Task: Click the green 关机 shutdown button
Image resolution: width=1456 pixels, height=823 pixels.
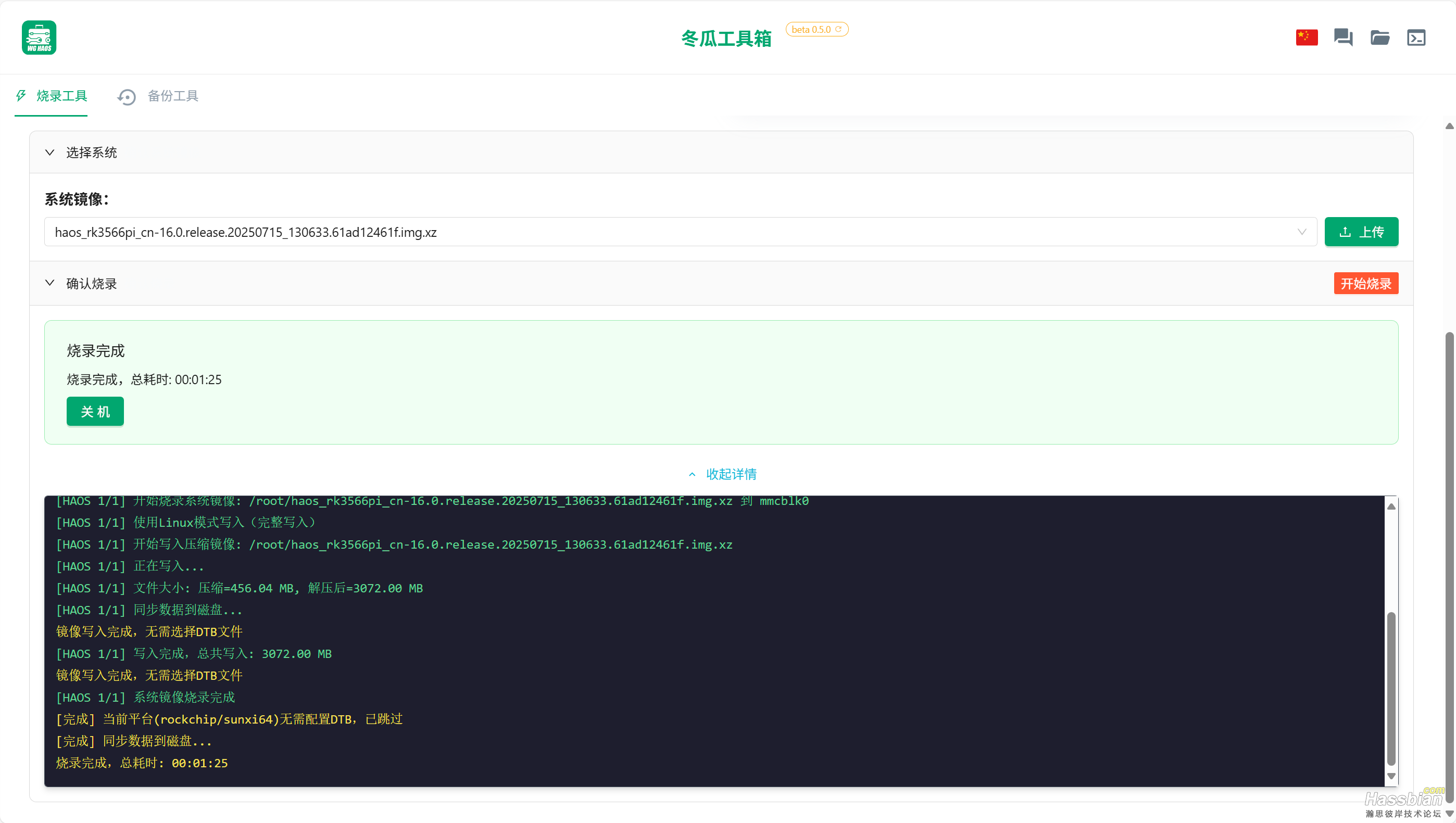Action: (95, 411)
